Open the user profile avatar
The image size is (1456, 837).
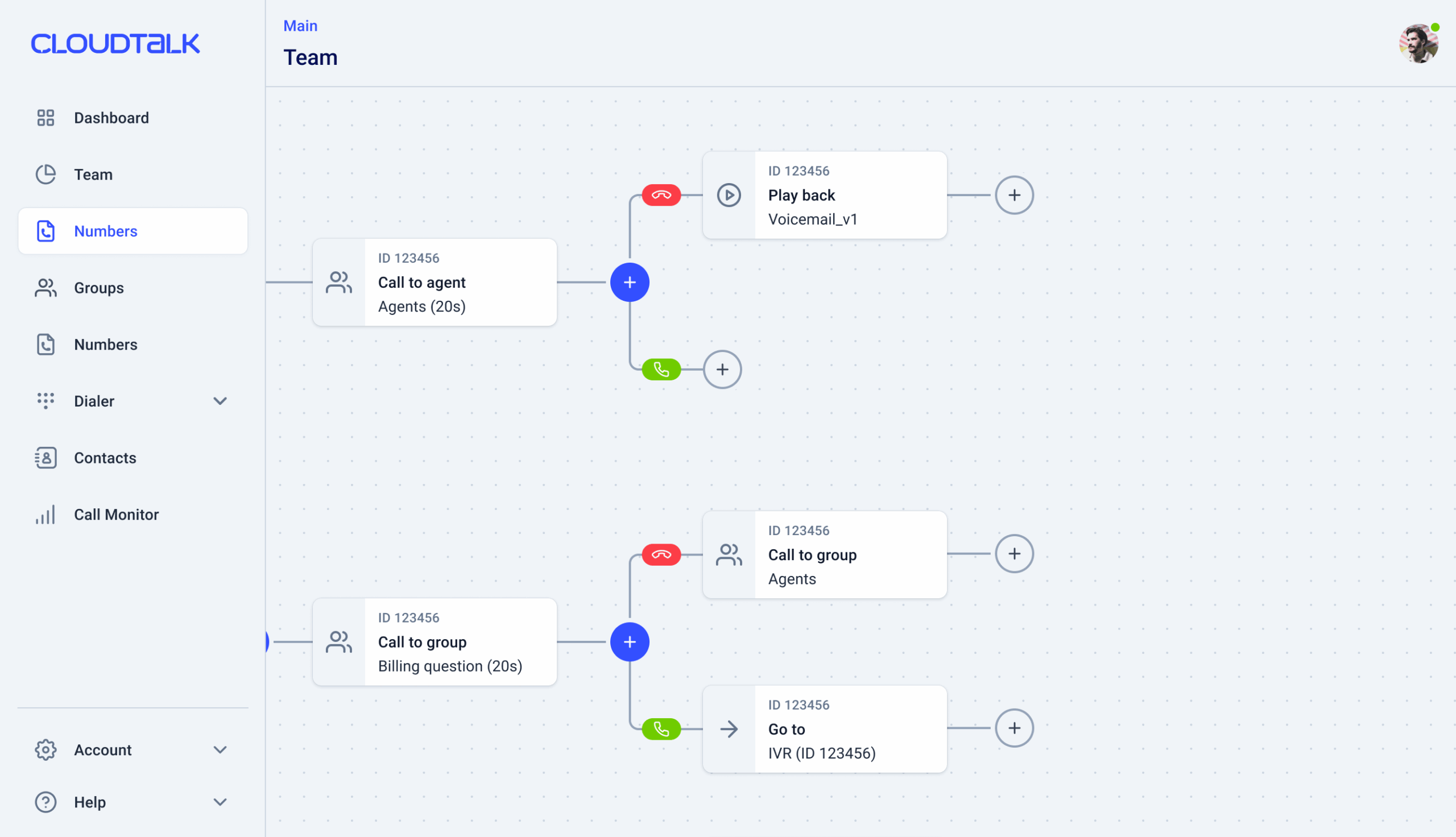[x=1418, y=44]
